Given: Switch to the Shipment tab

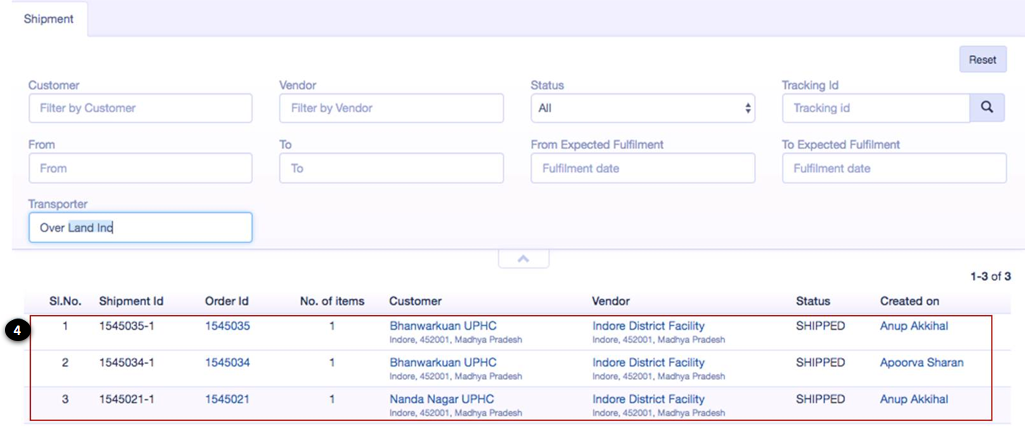Looking at the screenshot, I should point(49,19).
